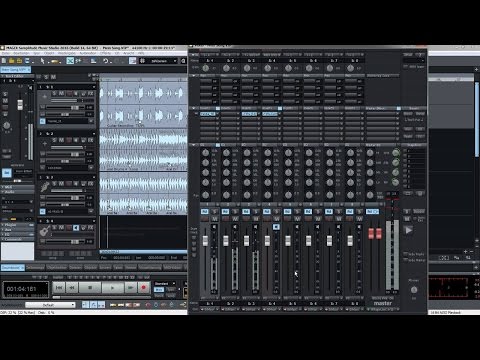Click the microphone icon on track 3

click(x=45, y=187)
